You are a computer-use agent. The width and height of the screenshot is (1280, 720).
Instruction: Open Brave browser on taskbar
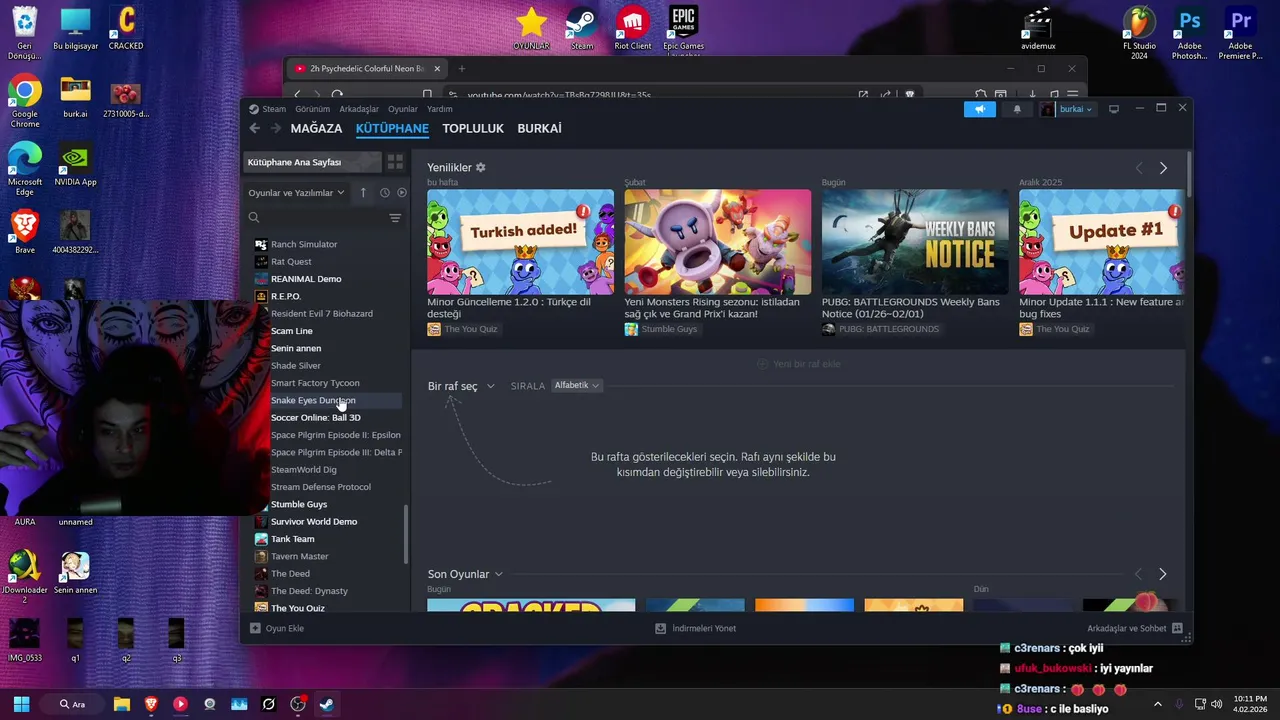coord(151,704)
